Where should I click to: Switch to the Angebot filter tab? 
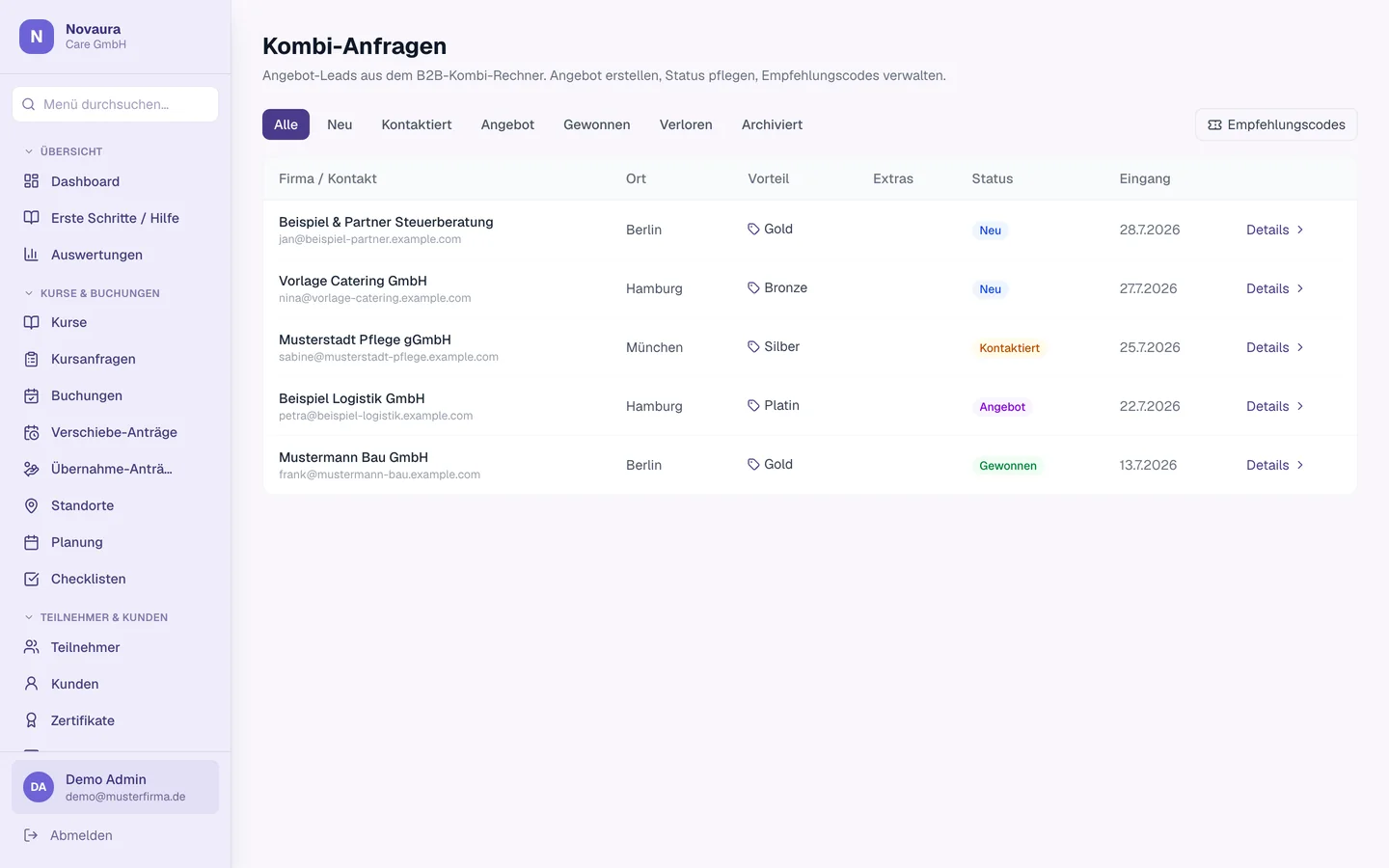pos(507,124)
